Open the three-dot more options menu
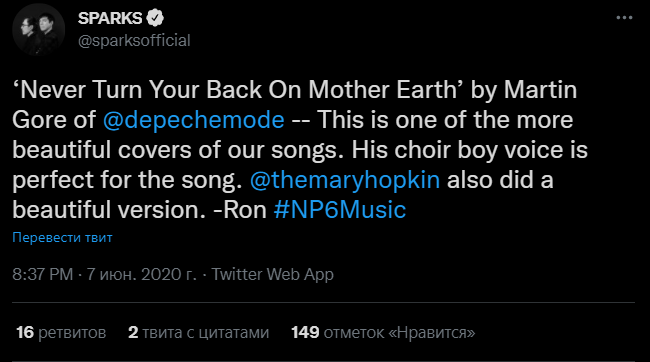650x362 pixels. coord(624,18)
